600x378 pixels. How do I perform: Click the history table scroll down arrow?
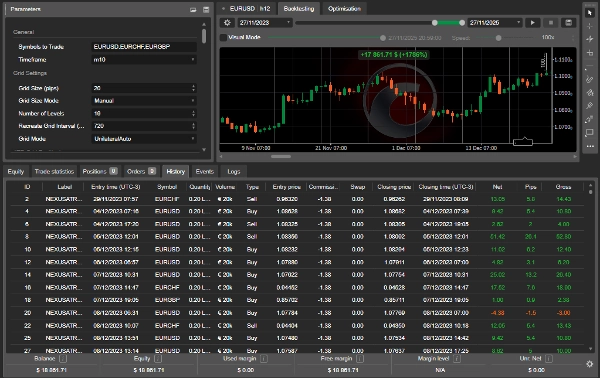(590, 349)
